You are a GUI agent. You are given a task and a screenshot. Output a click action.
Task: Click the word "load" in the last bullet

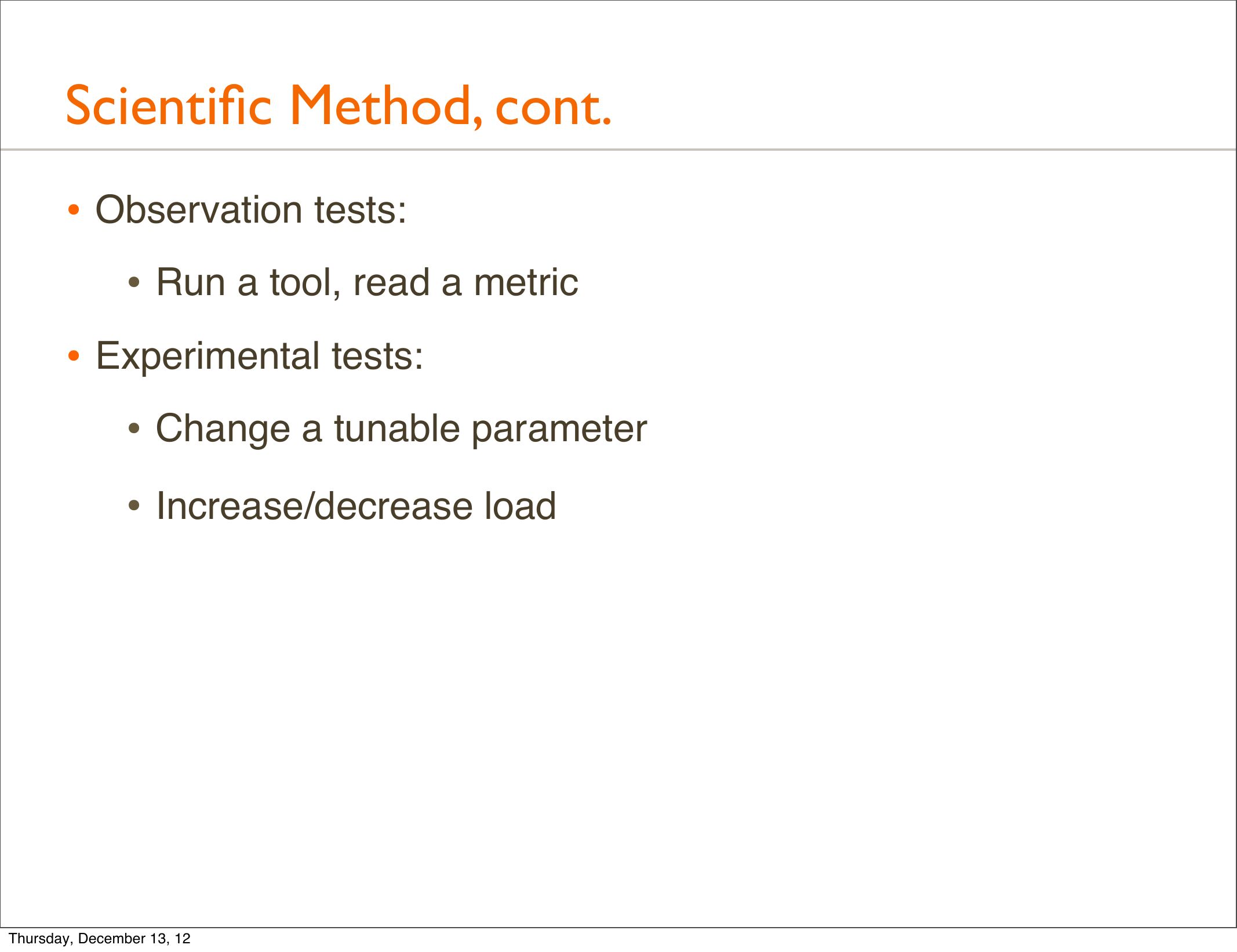coord(520,506)
